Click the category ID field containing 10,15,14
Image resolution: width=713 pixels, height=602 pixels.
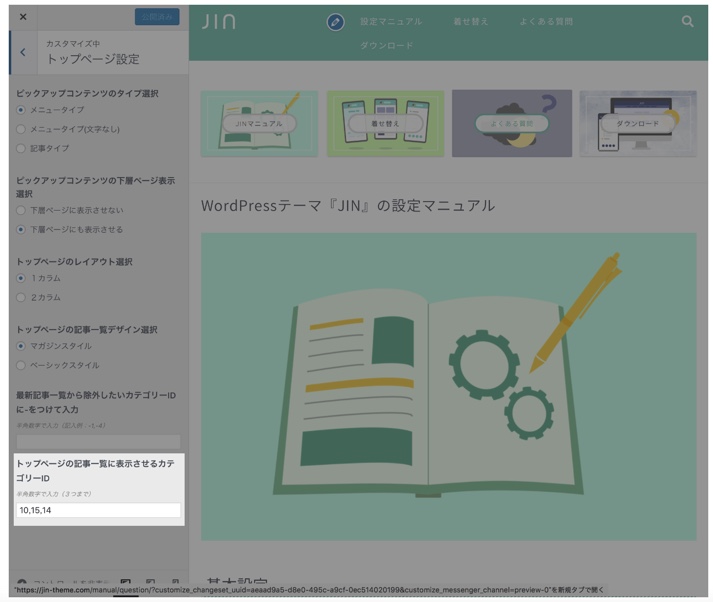coord(98,510)
